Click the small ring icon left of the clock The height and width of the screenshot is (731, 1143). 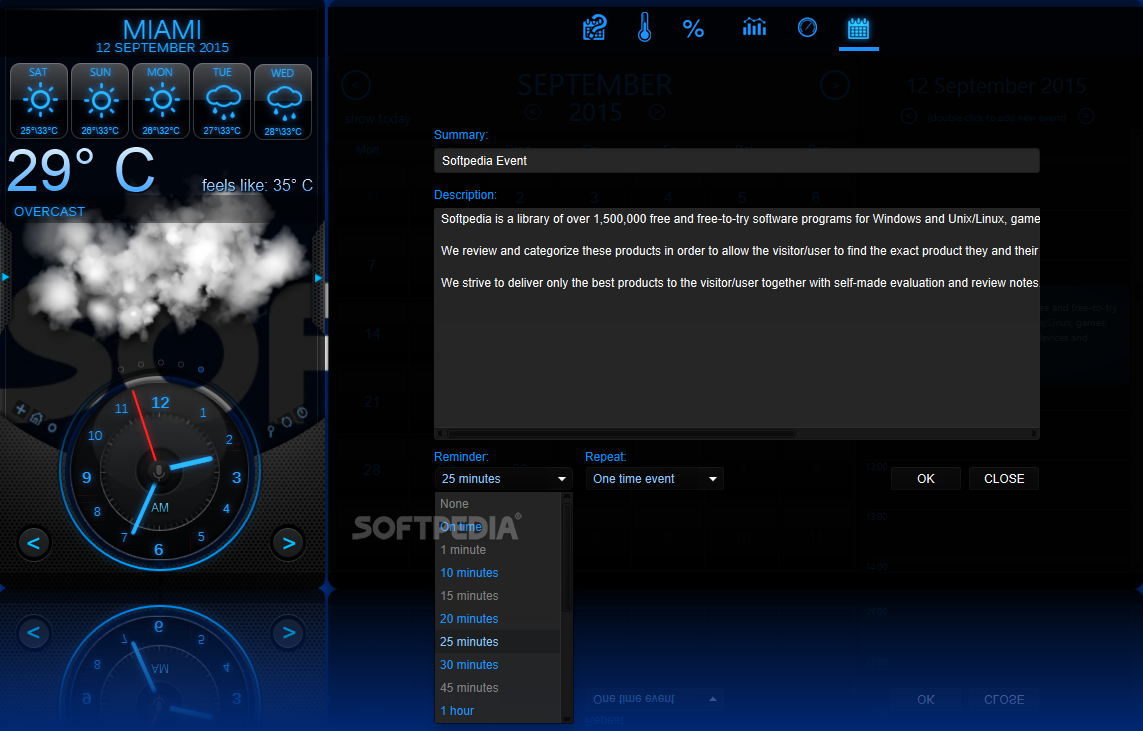pos(52,428)
